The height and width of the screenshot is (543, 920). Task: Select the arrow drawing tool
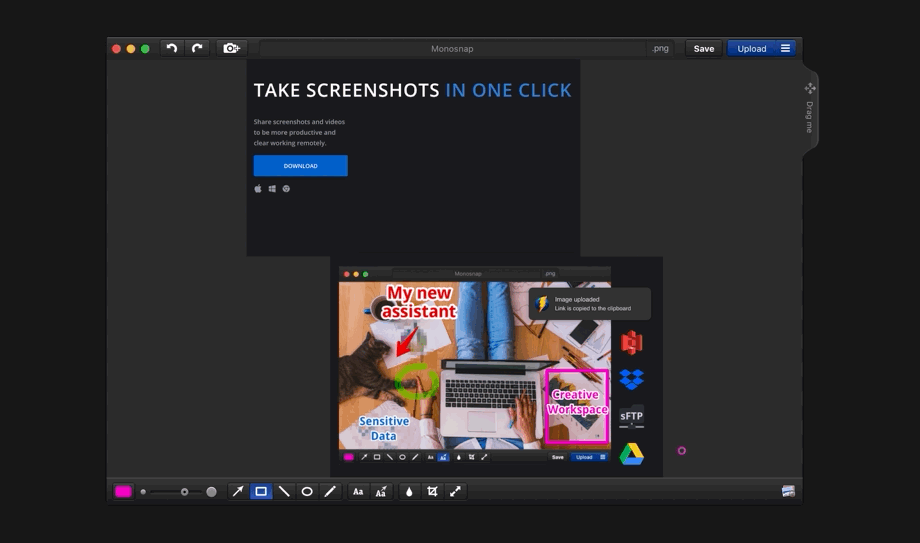click(238, 491)
